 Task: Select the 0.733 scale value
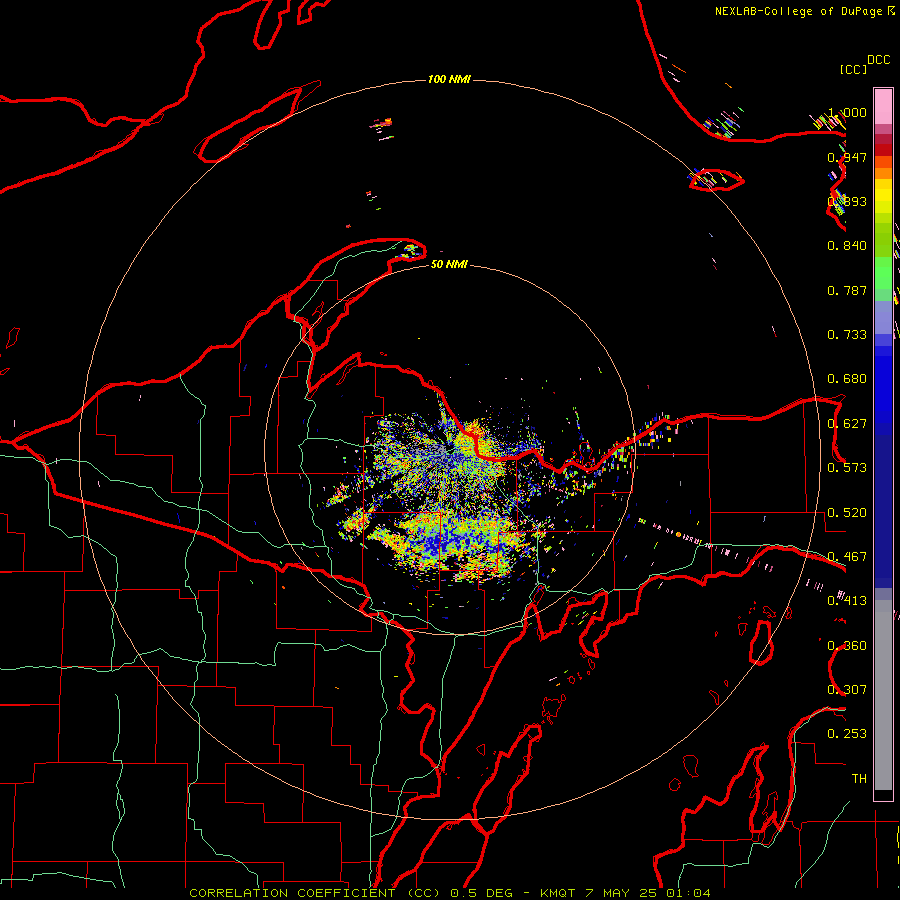[x=847, y=335]
